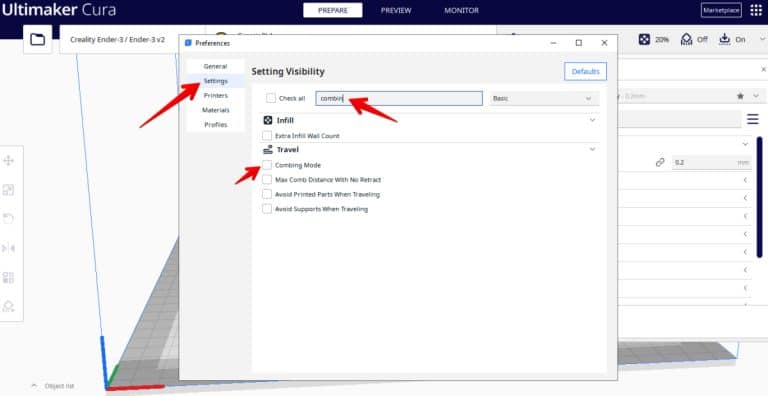
Task: Collapse the Travel section chevron
Action: [592, 149]
